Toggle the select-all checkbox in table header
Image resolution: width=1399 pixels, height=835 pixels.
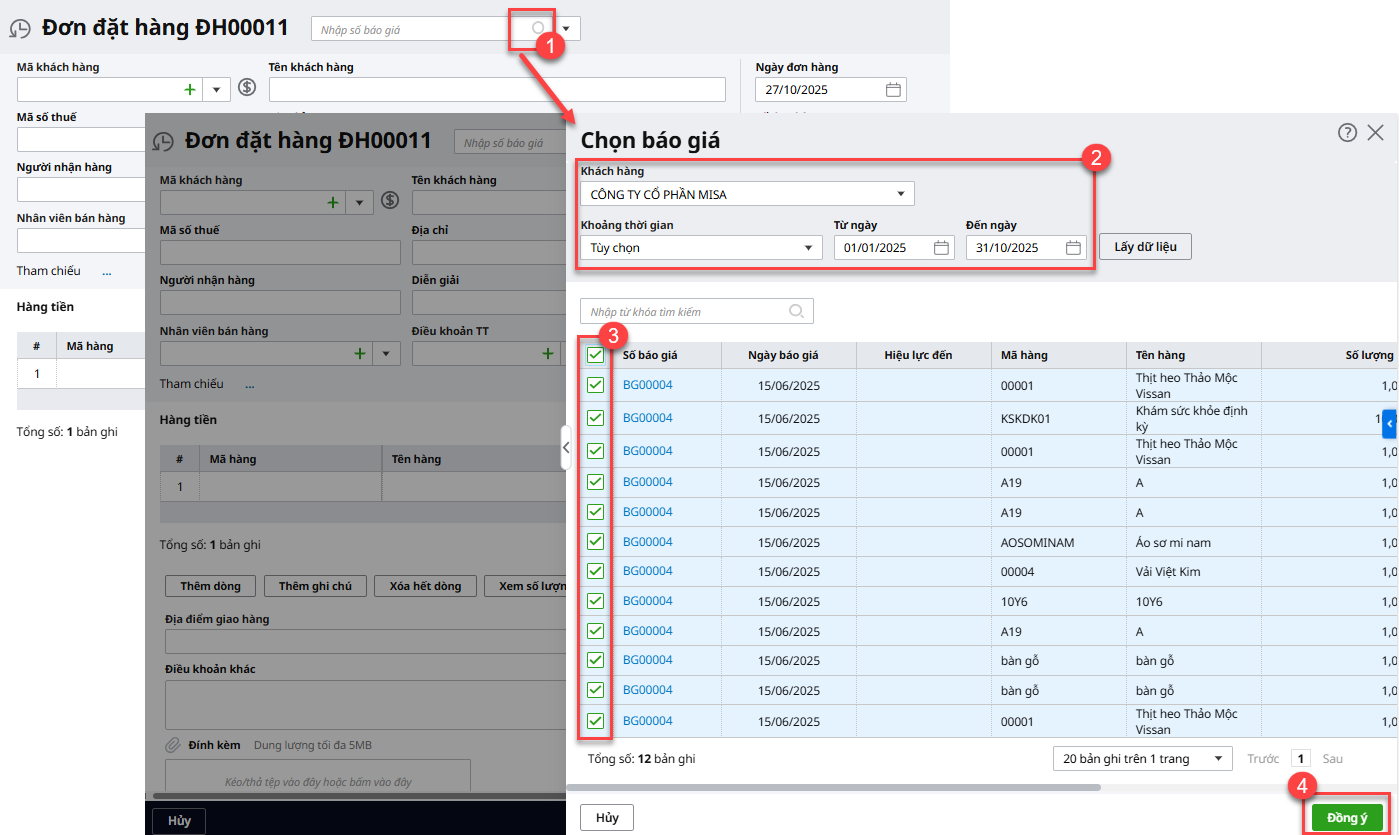click(x=595, y=355)
